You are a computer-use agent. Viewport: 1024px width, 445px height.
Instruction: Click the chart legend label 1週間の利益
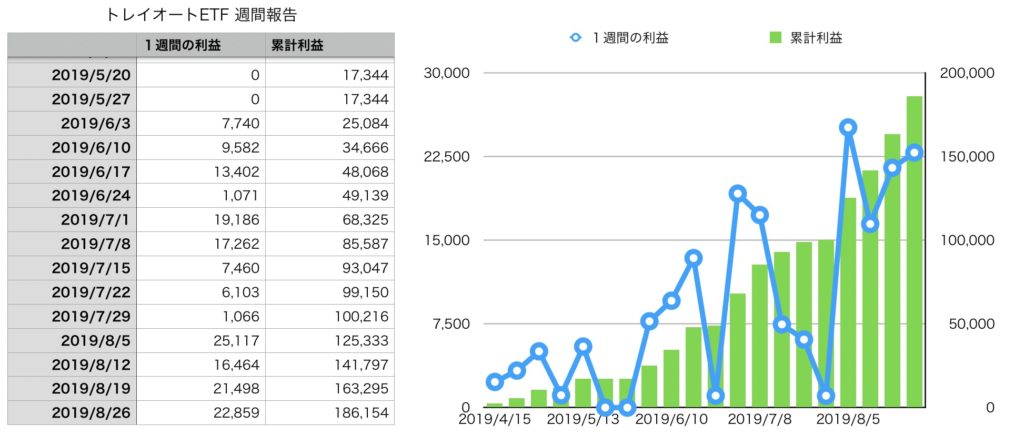[x=630, y=38]
